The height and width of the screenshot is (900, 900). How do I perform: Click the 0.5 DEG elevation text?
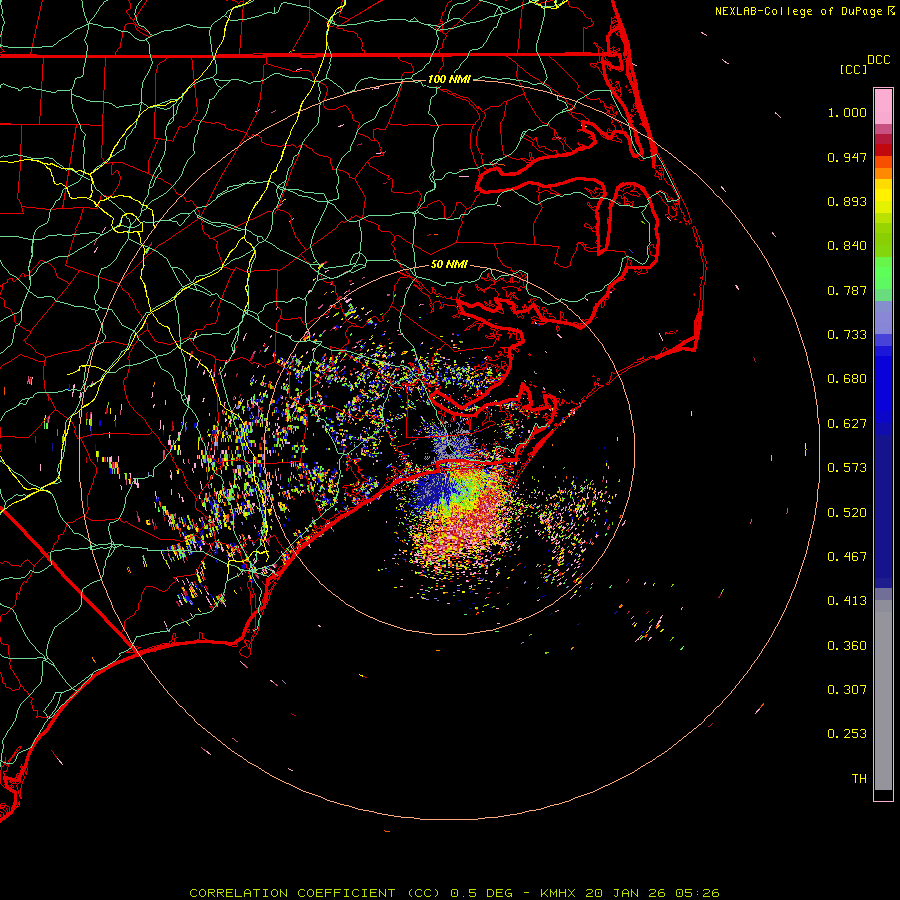tap(481, 893)
